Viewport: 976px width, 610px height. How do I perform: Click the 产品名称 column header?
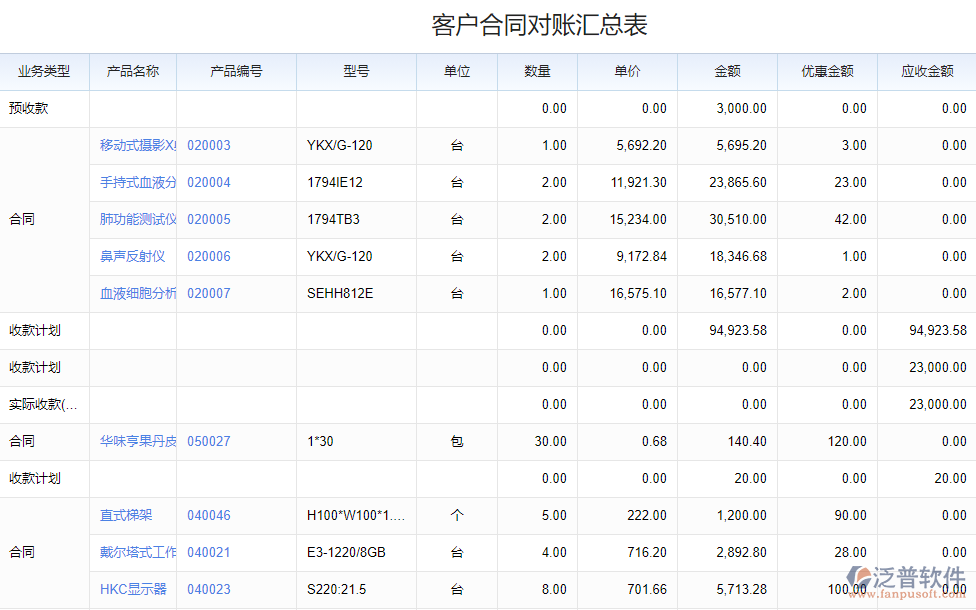(133, 72)
